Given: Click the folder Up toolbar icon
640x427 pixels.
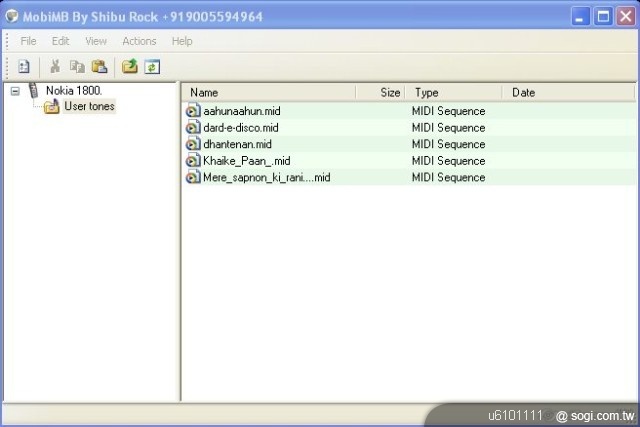Looking at the screenshot, I should 130,66.
